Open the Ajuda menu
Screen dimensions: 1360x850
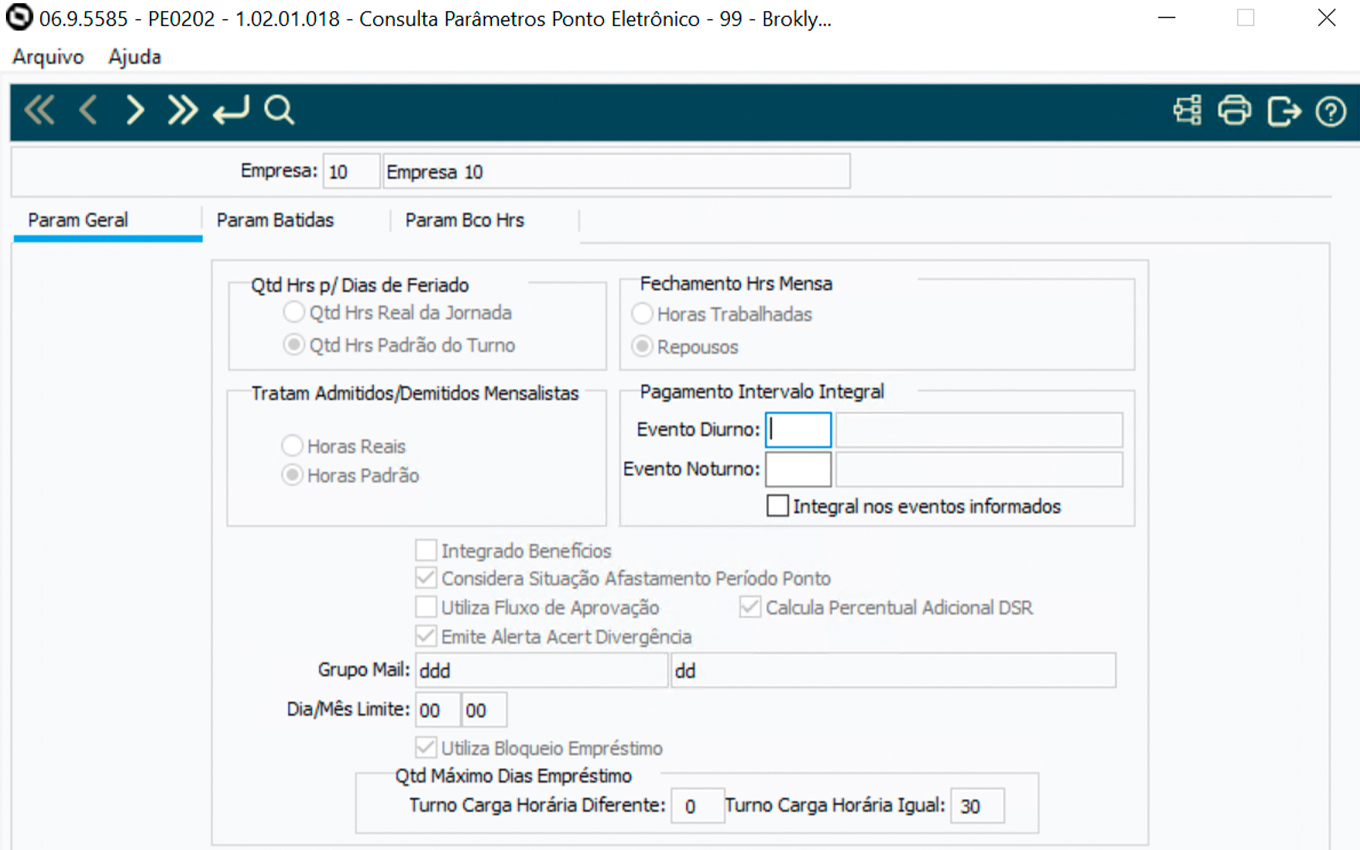tap(135, 57)
